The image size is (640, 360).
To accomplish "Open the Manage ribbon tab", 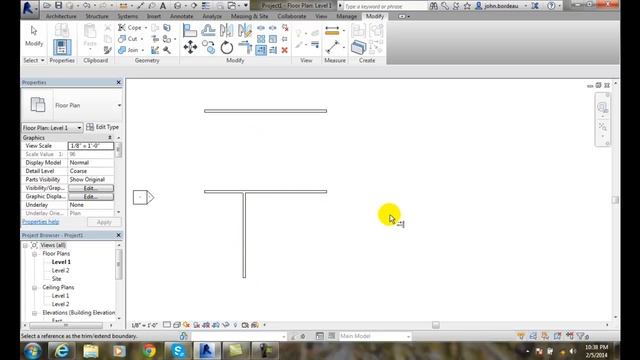I will pyautogui.click(x=347, y=16).
